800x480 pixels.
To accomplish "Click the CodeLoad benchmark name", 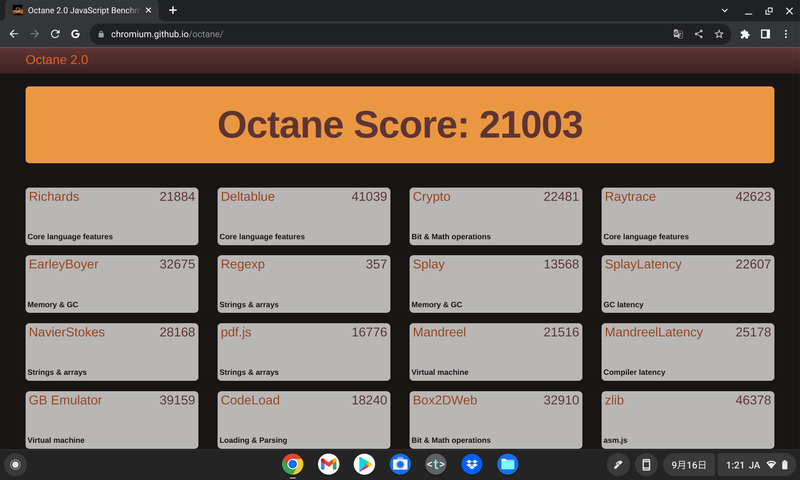I will click(x=250, y=400).
